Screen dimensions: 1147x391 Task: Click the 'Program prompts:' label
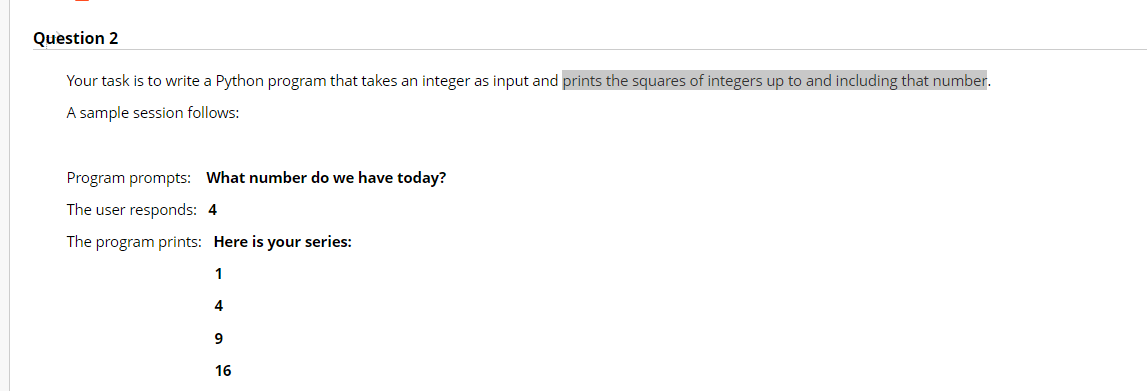click(x=129, y=178)
